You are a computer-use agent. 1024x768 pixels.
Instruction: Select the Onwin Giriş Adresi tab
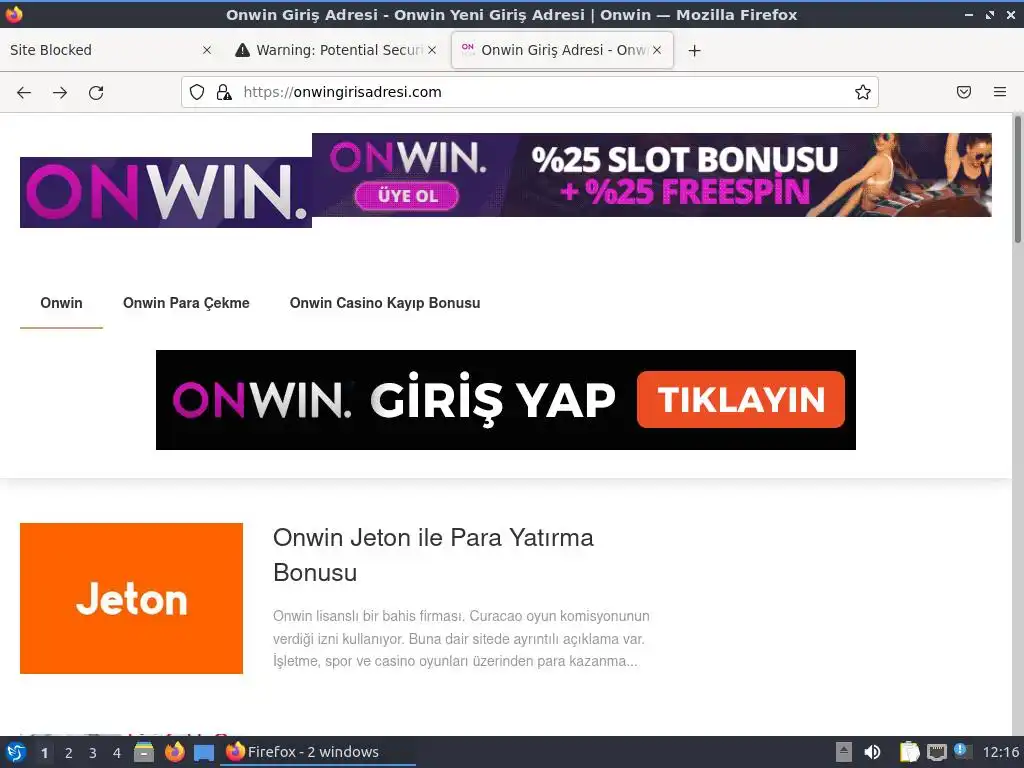point(562,50)
